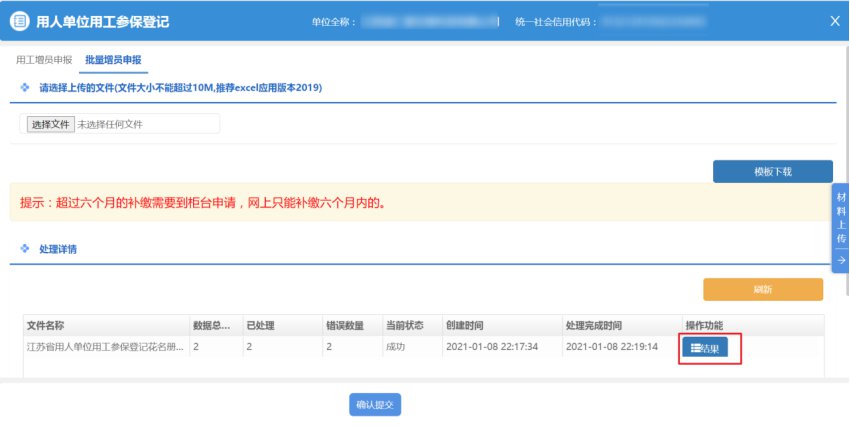Select the 批量增员申报 tab
This screenshot has width=850, height=426.
pos(113,60)
